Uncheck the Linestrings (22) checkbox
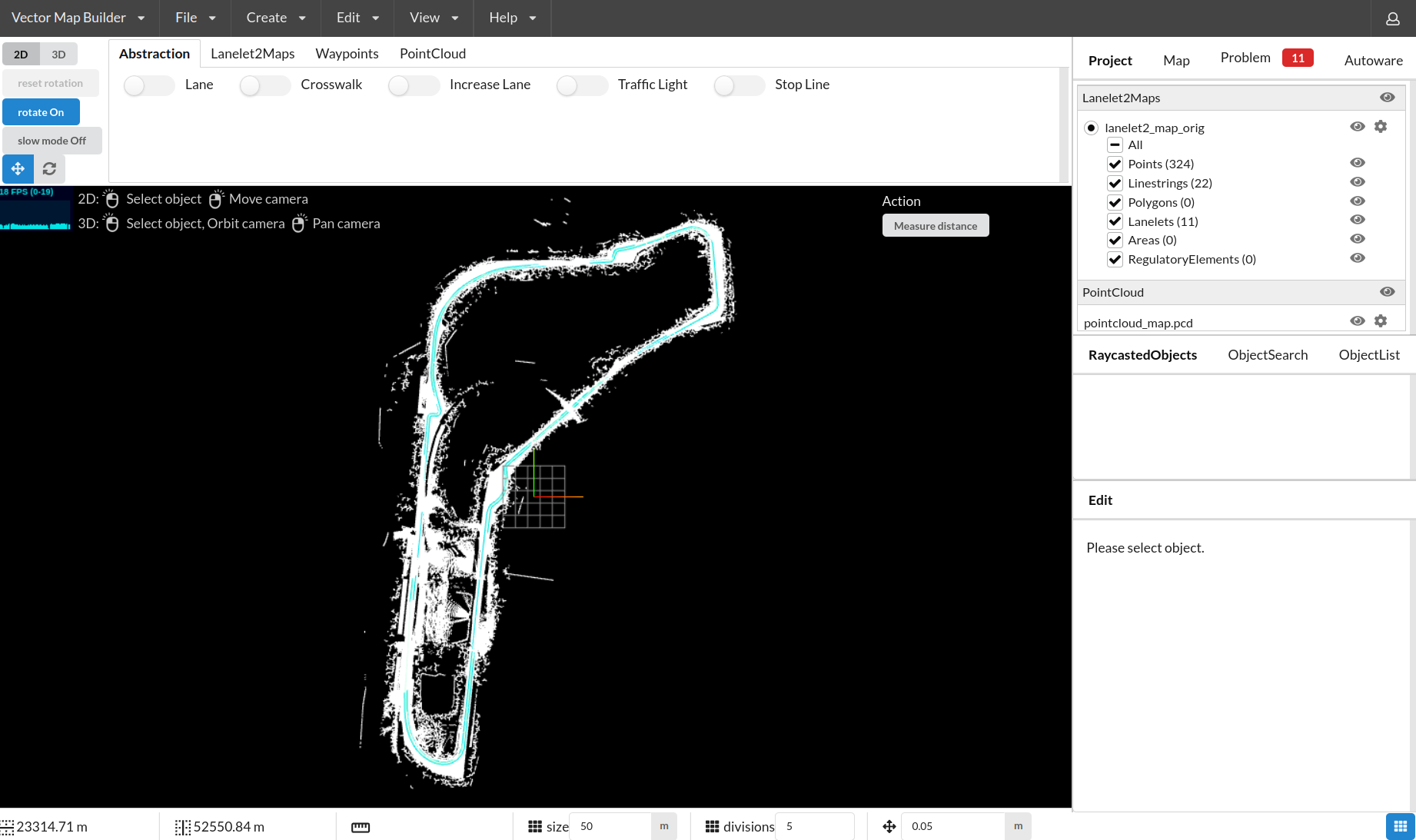This screenshot has height=840, width=1416. coord(1115,183)
